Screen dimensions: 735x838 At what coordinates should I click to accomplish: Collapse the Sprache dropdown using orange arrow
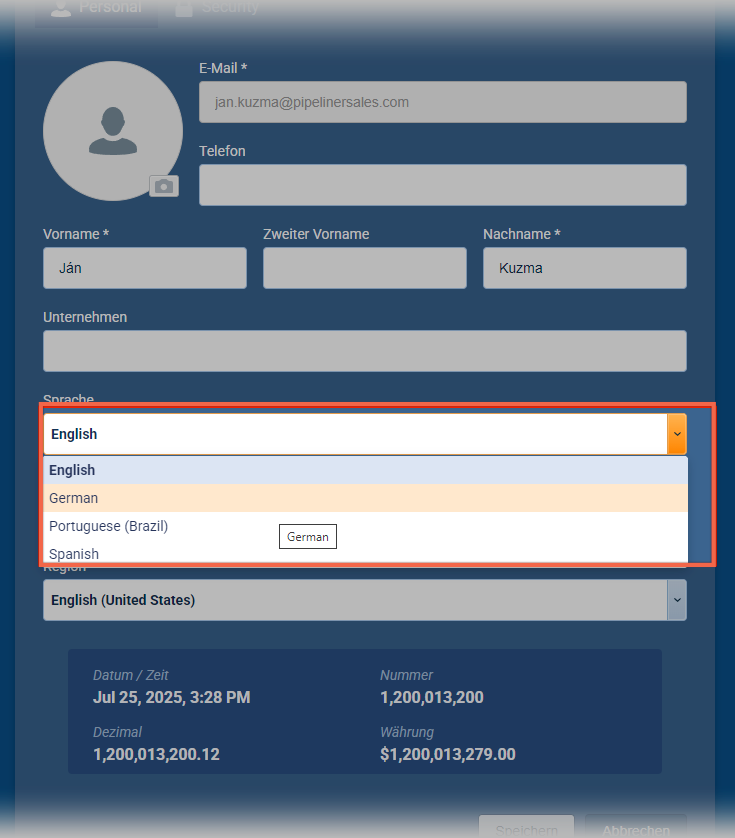point(677,434)
